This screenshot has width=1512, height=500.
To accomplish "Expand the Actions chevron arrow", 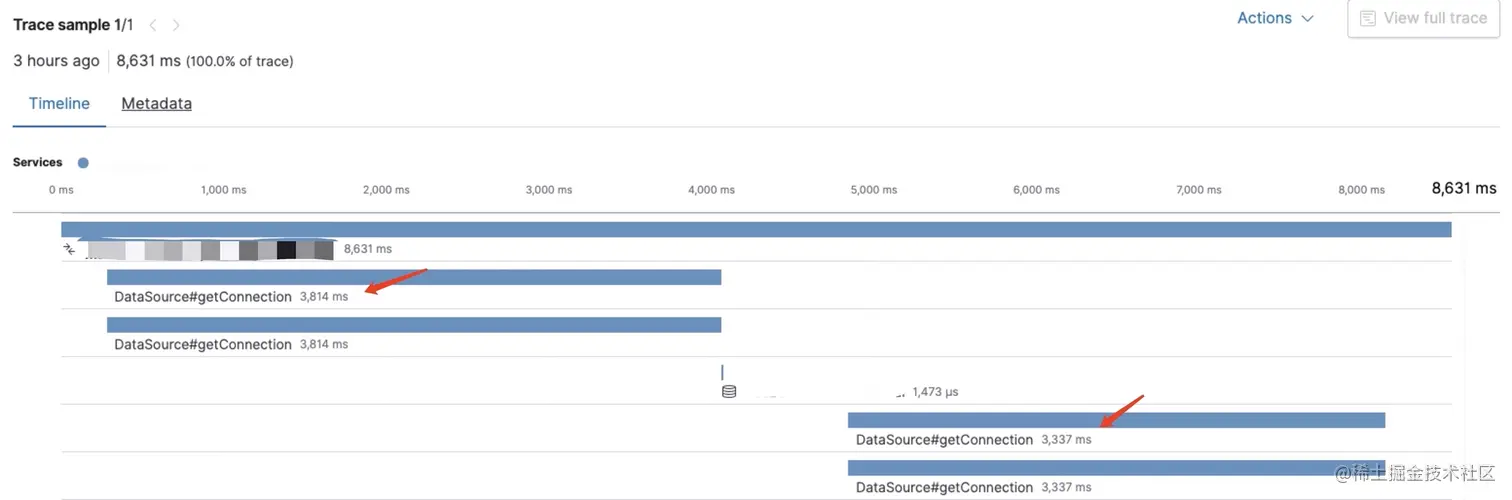I will [x=1306, y=19].
